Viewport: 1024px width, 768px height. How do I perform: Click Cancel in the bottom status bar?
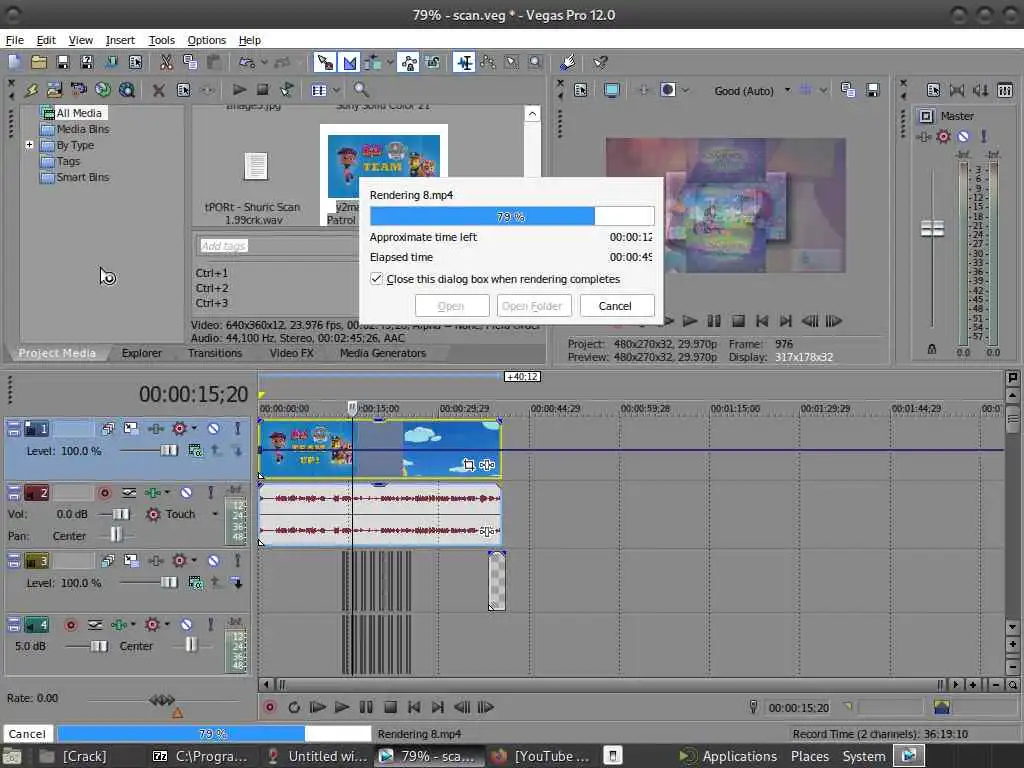tap(27, 733)
